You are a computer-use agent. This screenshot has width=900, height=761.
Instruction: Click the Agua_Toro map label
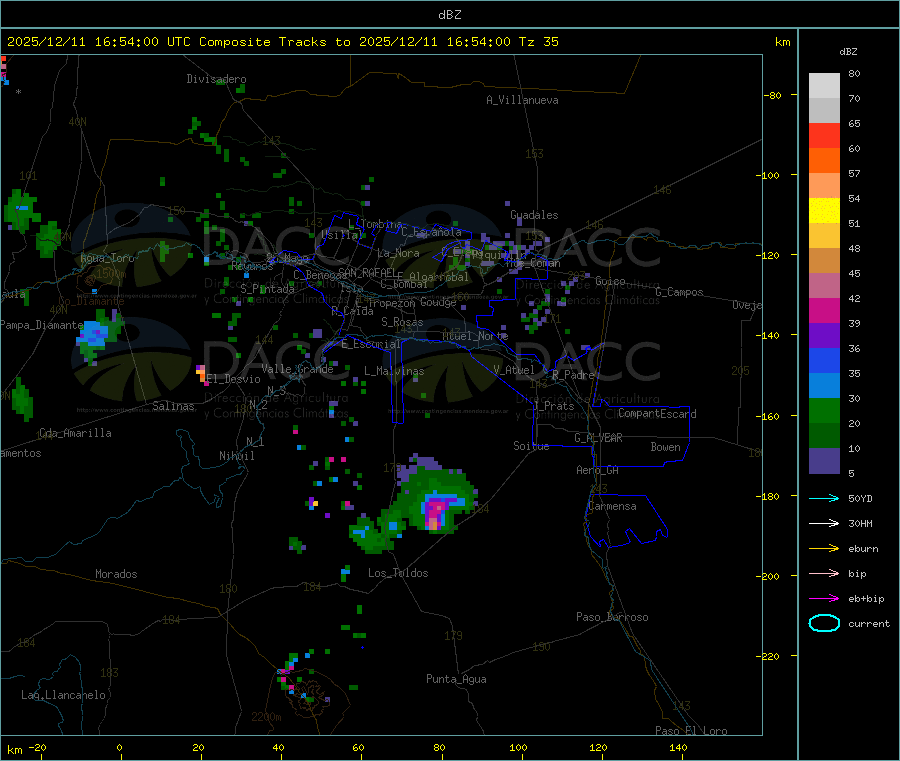107,258
